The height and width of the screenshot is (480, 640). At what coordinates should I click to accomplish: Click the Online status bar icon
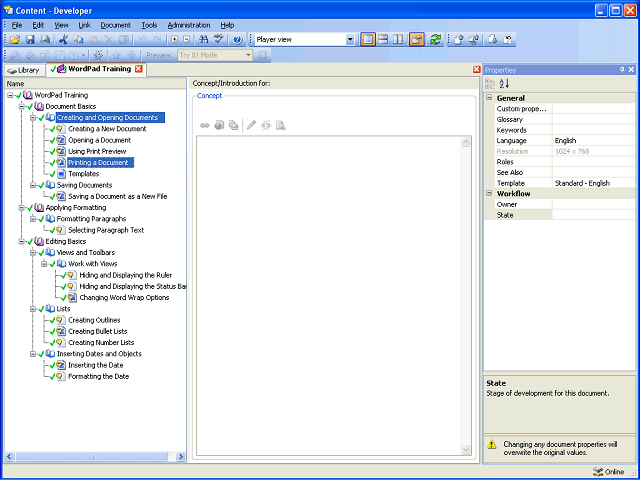598,472
